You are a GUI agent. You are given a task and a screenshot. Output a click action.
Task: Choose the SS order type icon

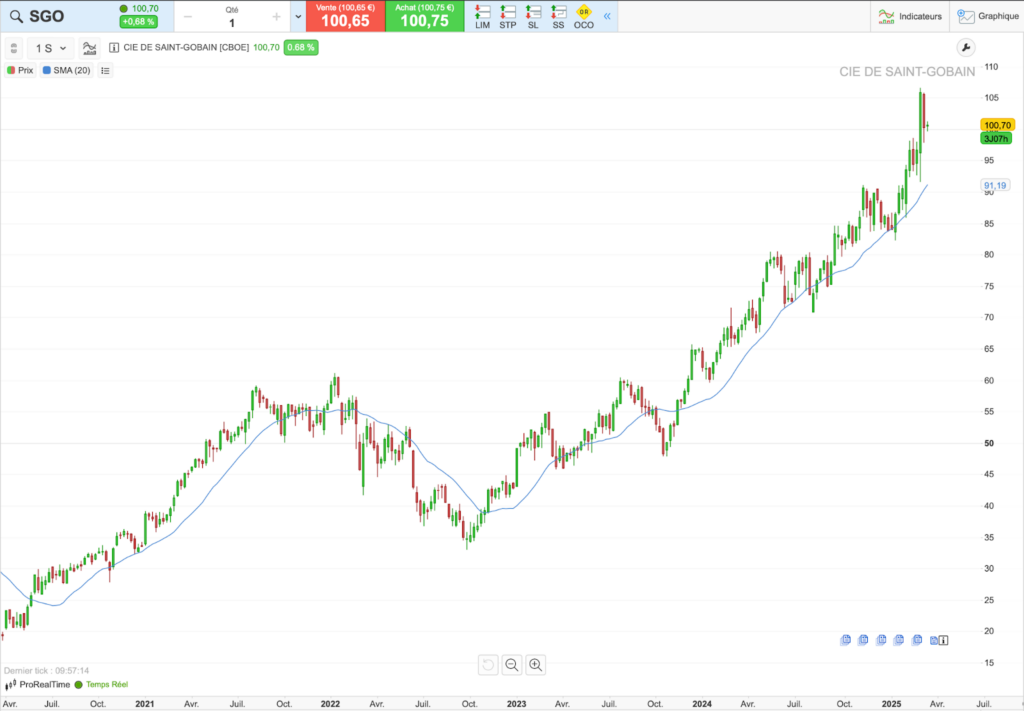558,16
